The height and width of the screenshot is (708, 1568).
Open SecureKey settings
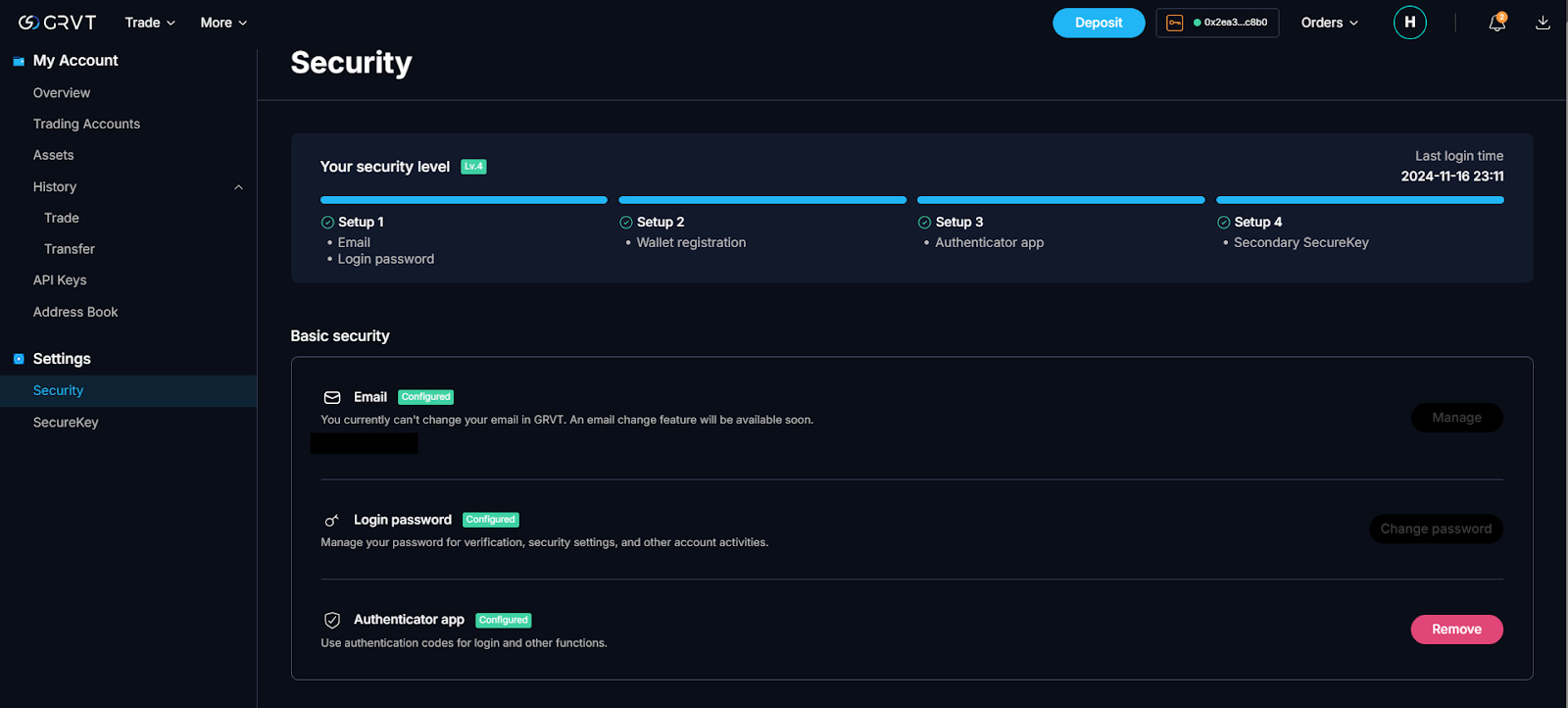click(66, 423)
